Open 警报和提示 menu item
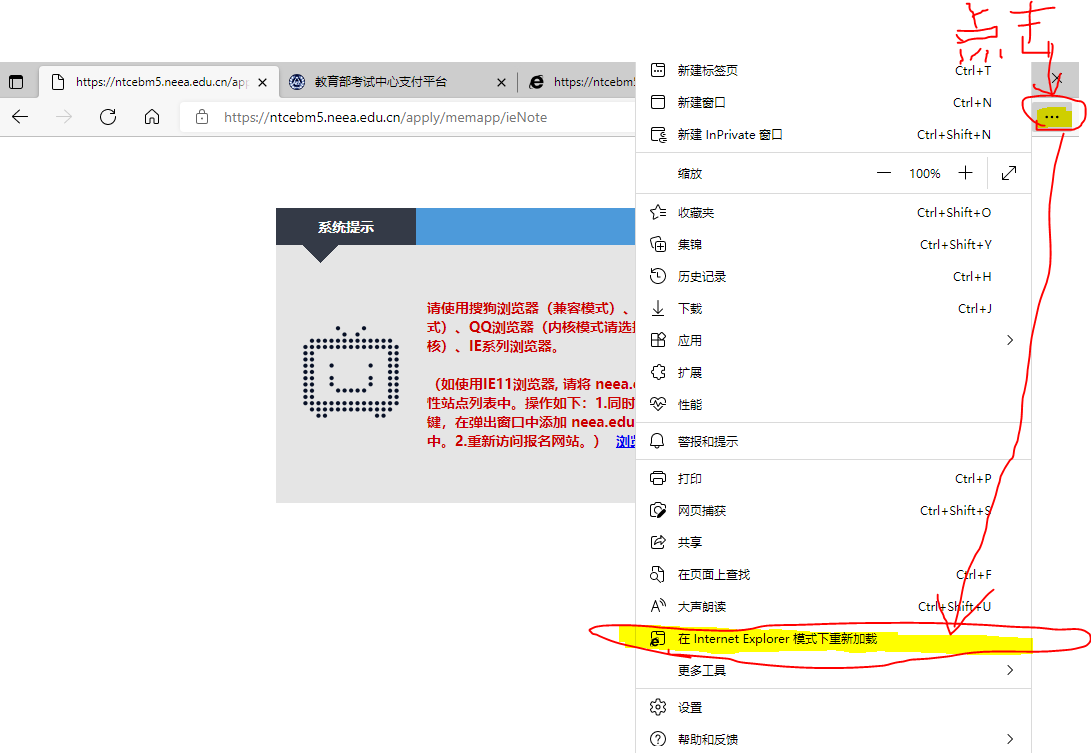The height and width of the screenshot is (753, 1091). coord(834,441)
